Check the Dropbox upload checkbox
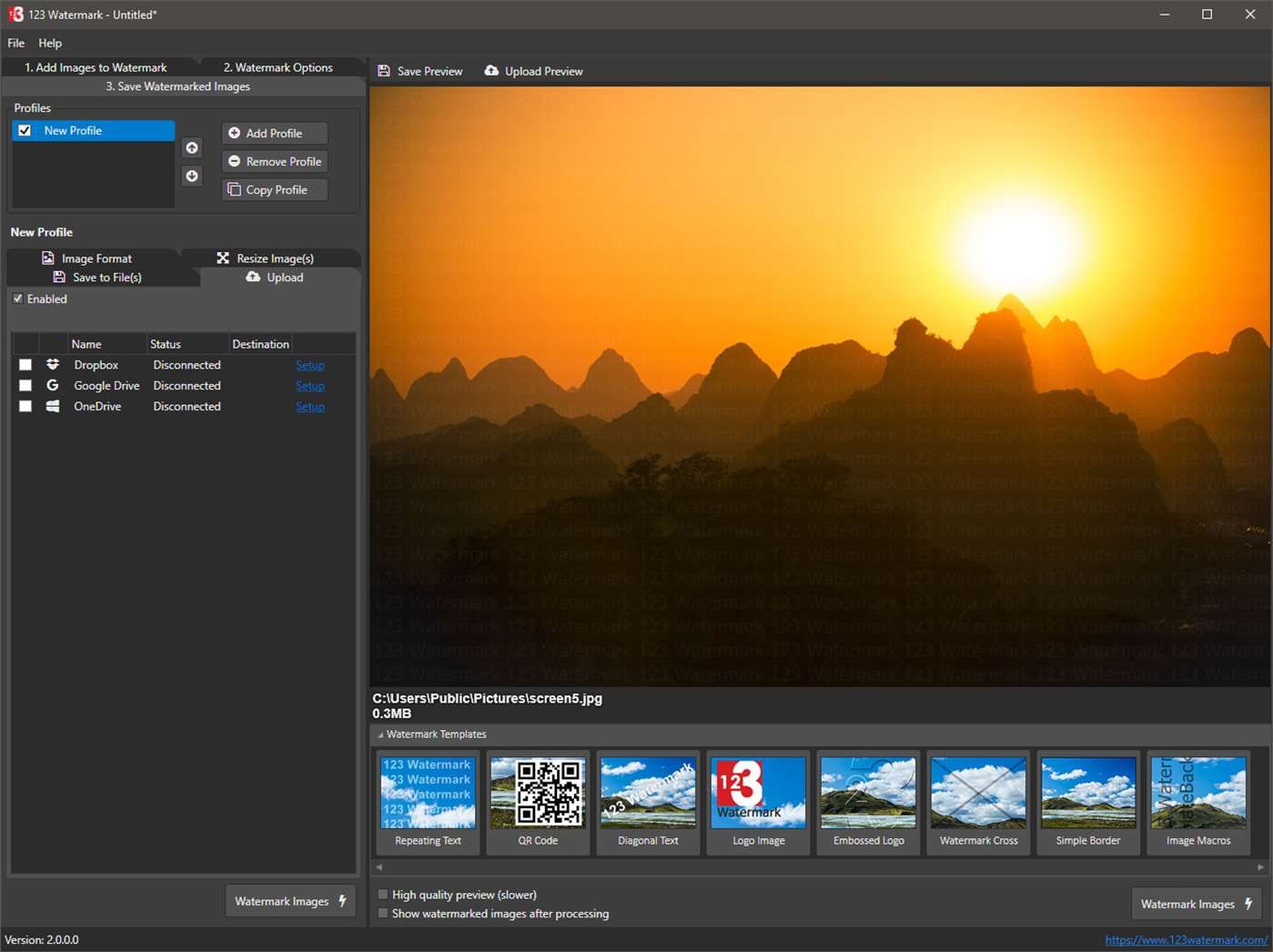Image resolution: width=1273 pixels, height=952 pixels. [x=25, y=364]
